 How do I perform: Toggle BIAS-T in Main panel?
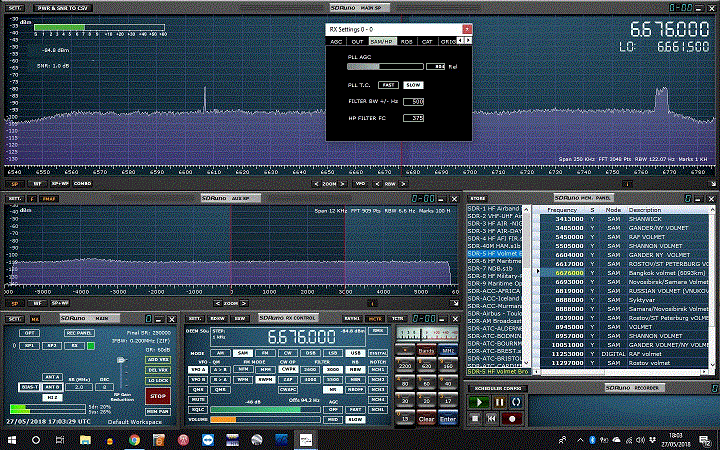tap(29, 387)
